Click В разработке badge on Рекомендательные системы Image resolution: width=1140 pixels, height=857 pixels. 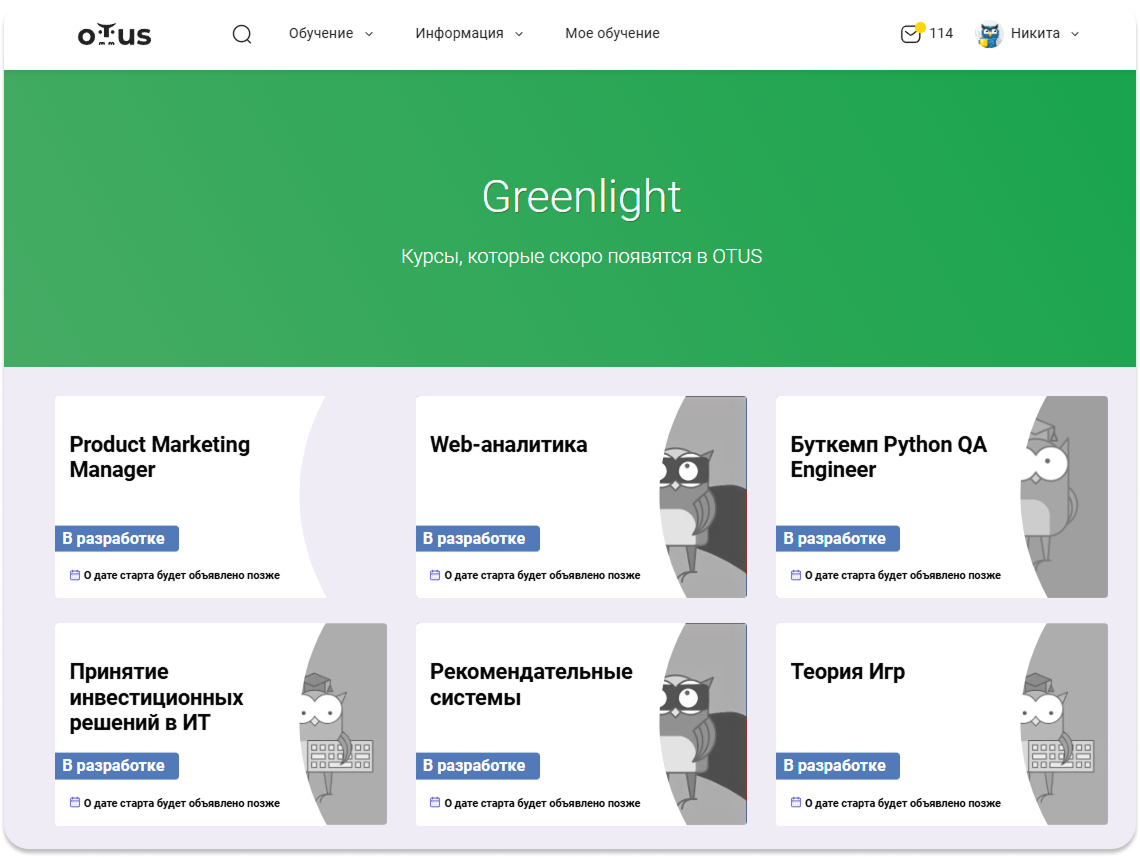point(478,765)
